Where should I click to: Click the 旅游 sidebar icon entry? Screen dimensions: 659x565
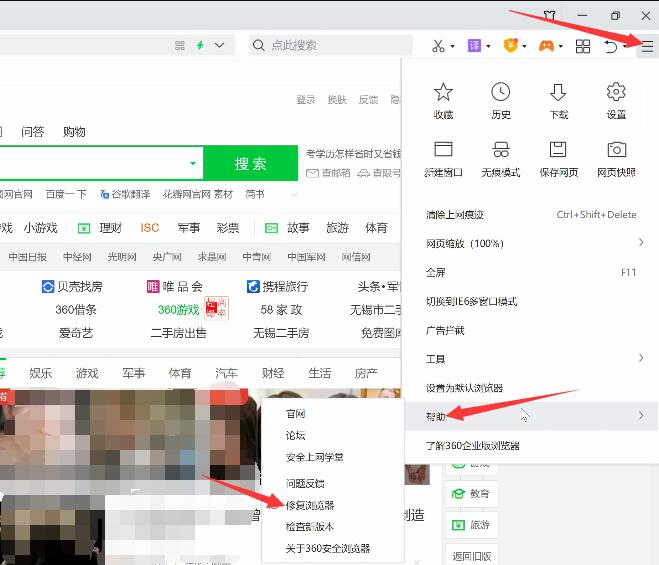coord(458,525)
